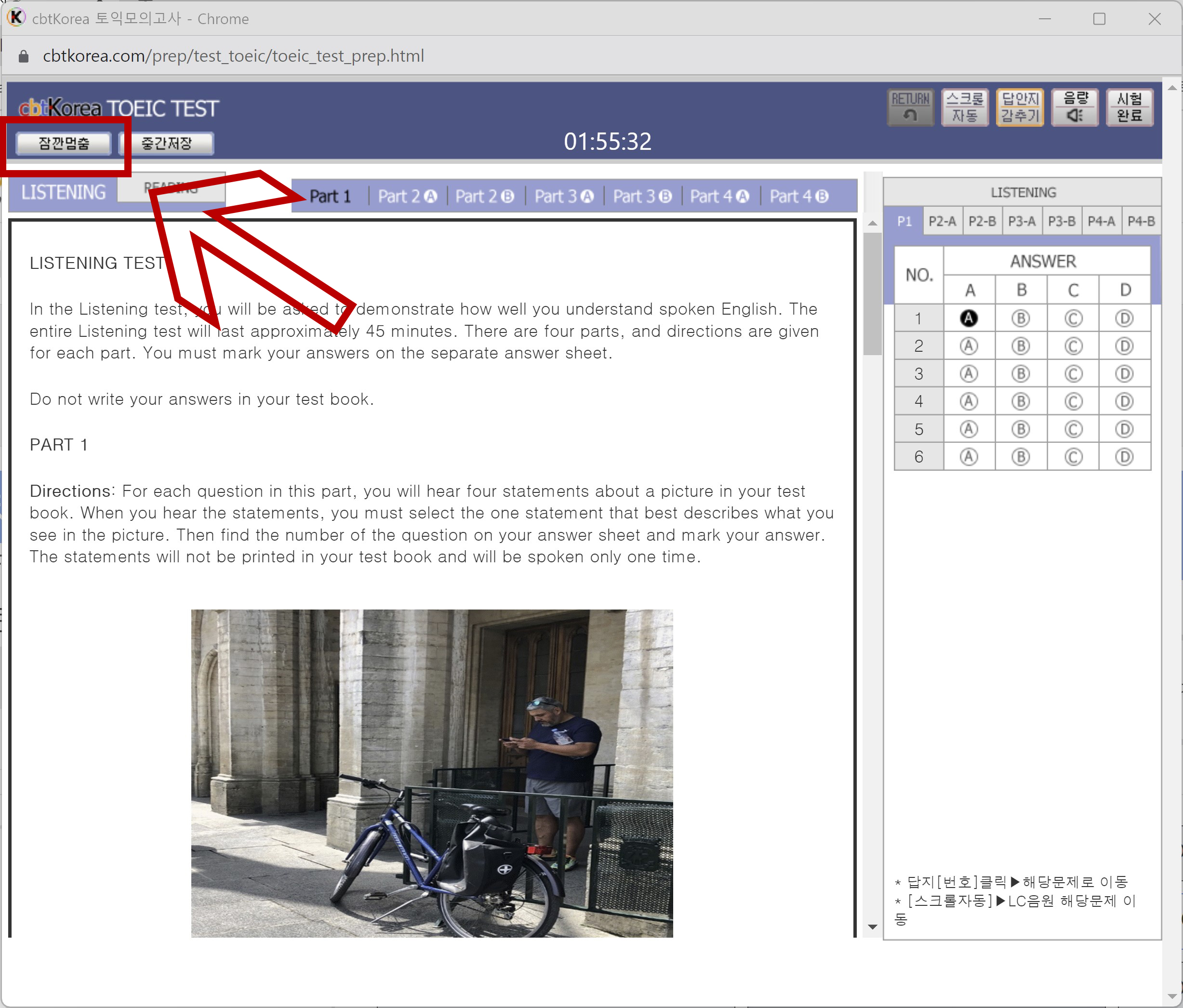The image size is (1183, 1008).
Task: Select the P3-B answer sheet tab
Action: click(1062, 222)
